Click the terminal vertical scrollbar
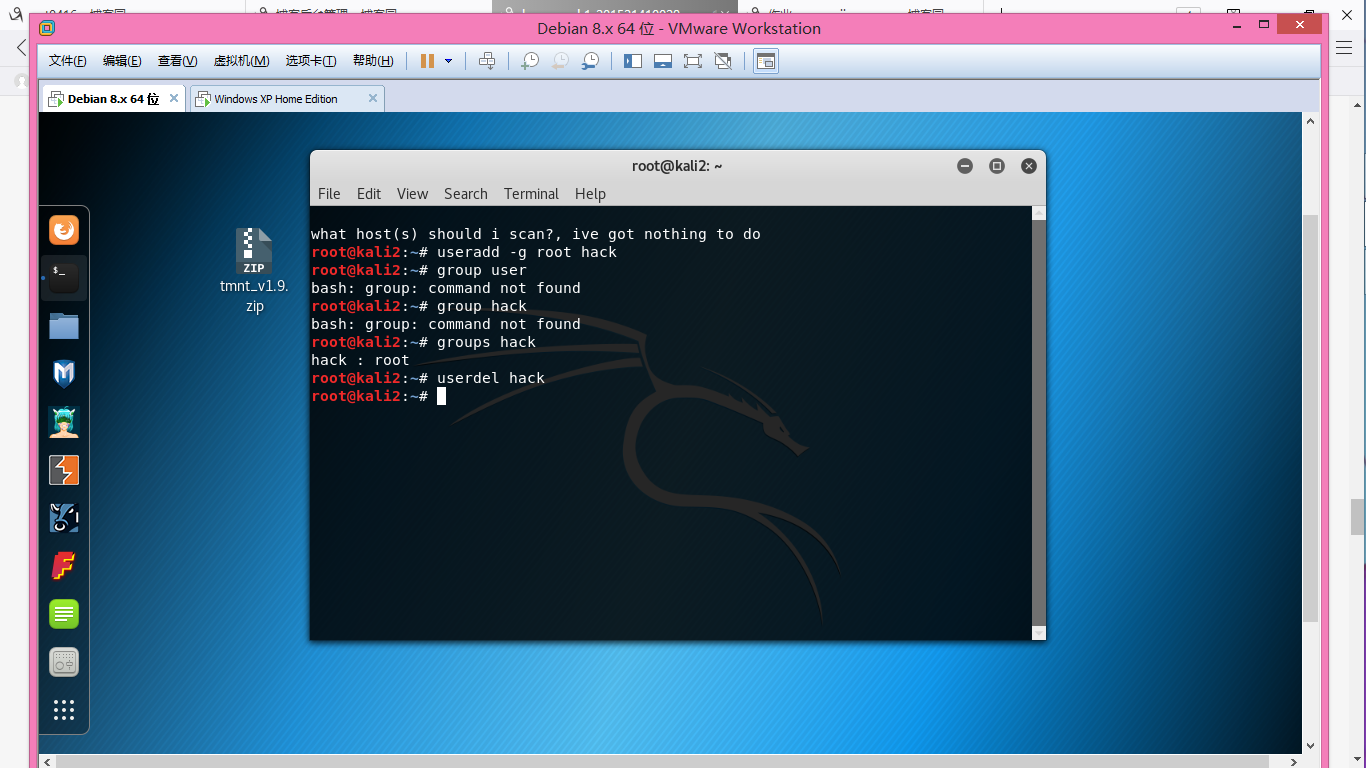 (1039, 423)
